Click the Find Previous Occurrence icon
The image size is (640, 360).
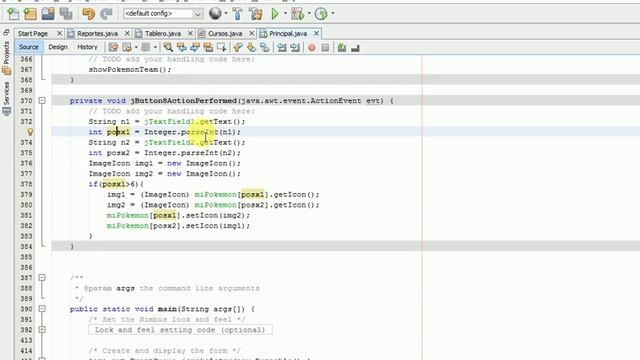click(182, 48)
